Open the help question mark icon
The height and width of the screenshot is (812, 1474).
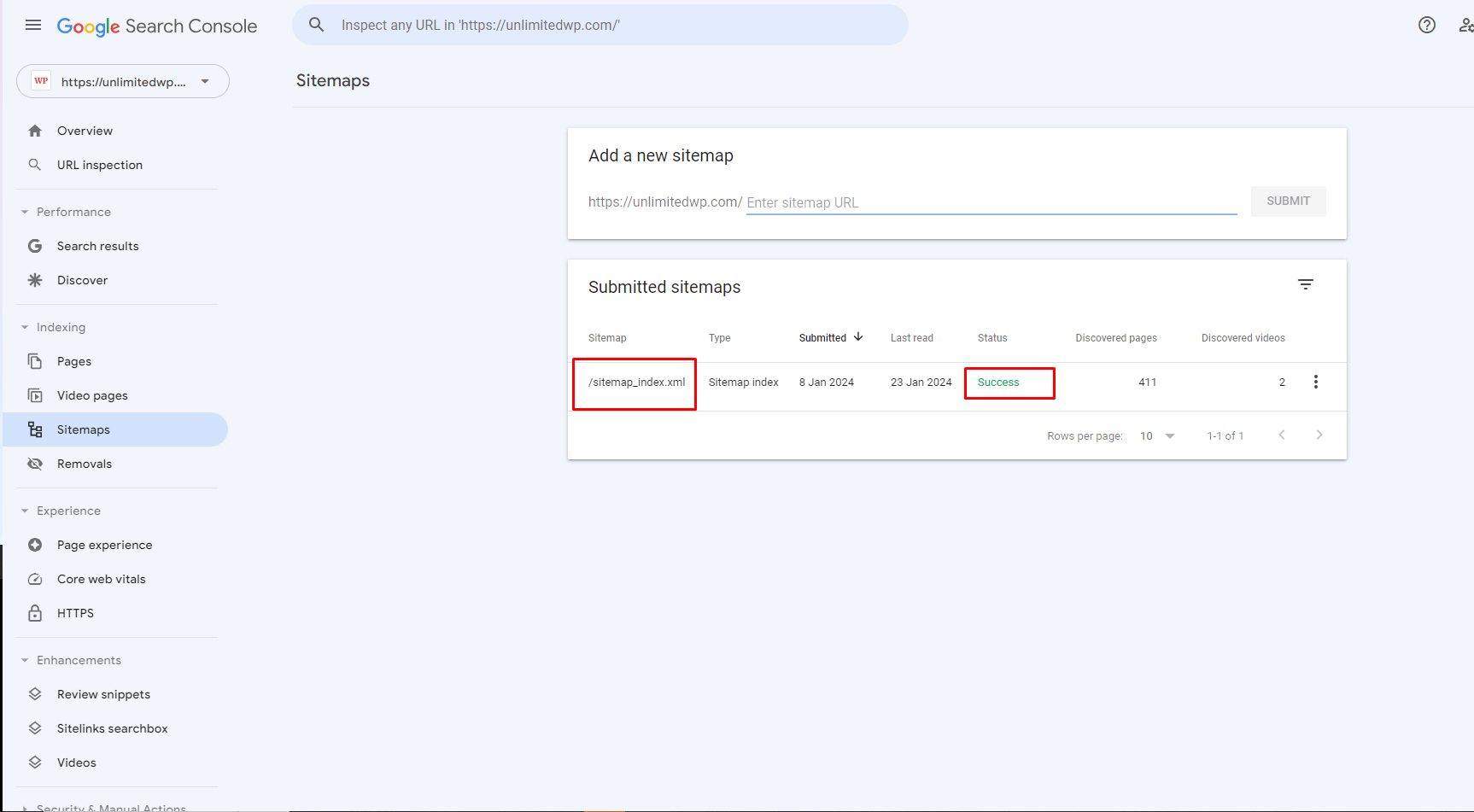click(1427, 25)
